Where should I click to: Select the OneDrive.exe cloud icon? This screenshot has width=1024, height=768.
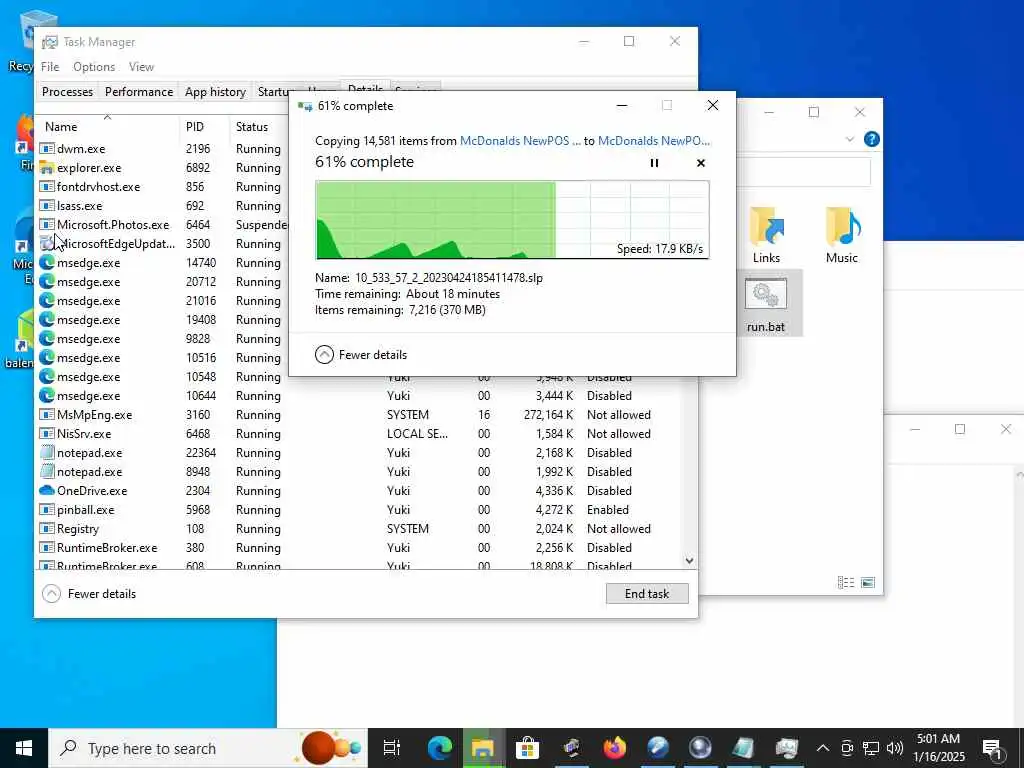47,490
